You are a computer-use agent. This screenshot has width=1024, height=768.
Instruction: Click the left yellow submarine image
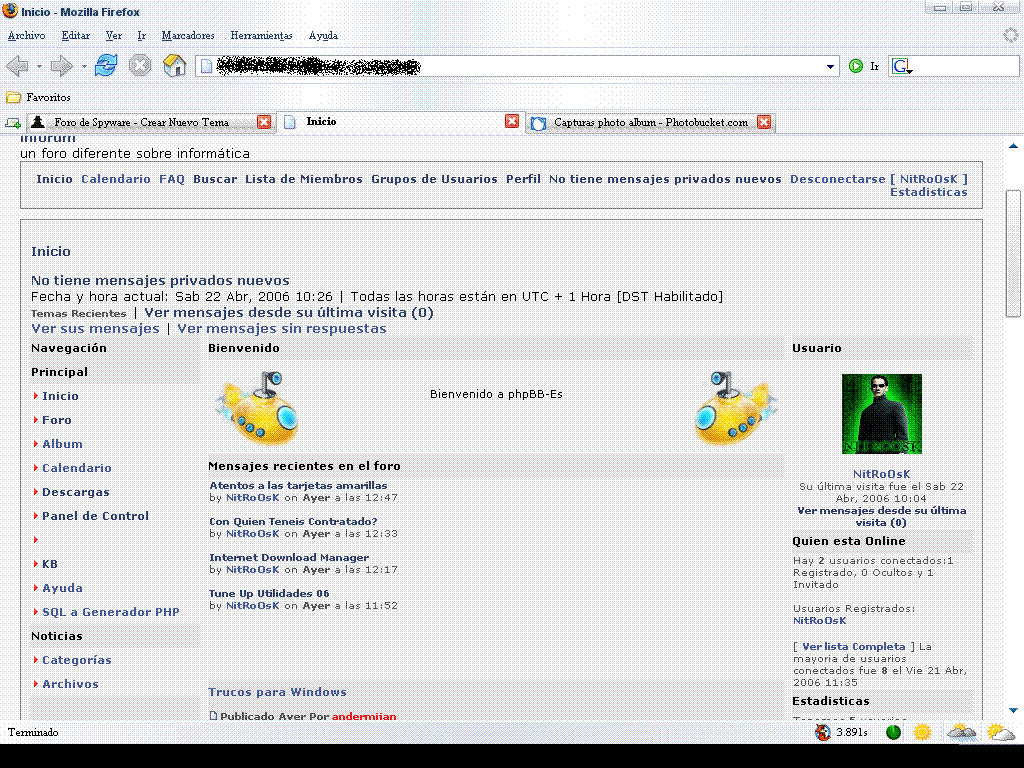click(x=257, y=409)
